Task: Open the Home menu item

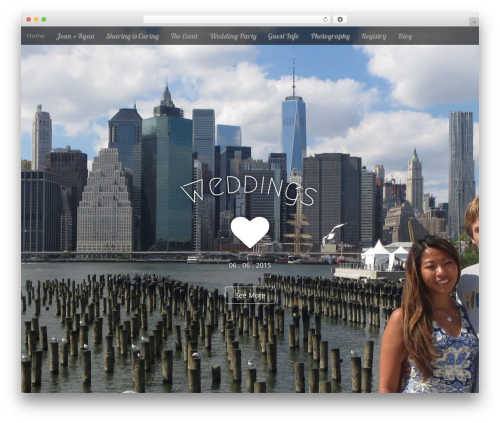Action: tap(35, 36)
